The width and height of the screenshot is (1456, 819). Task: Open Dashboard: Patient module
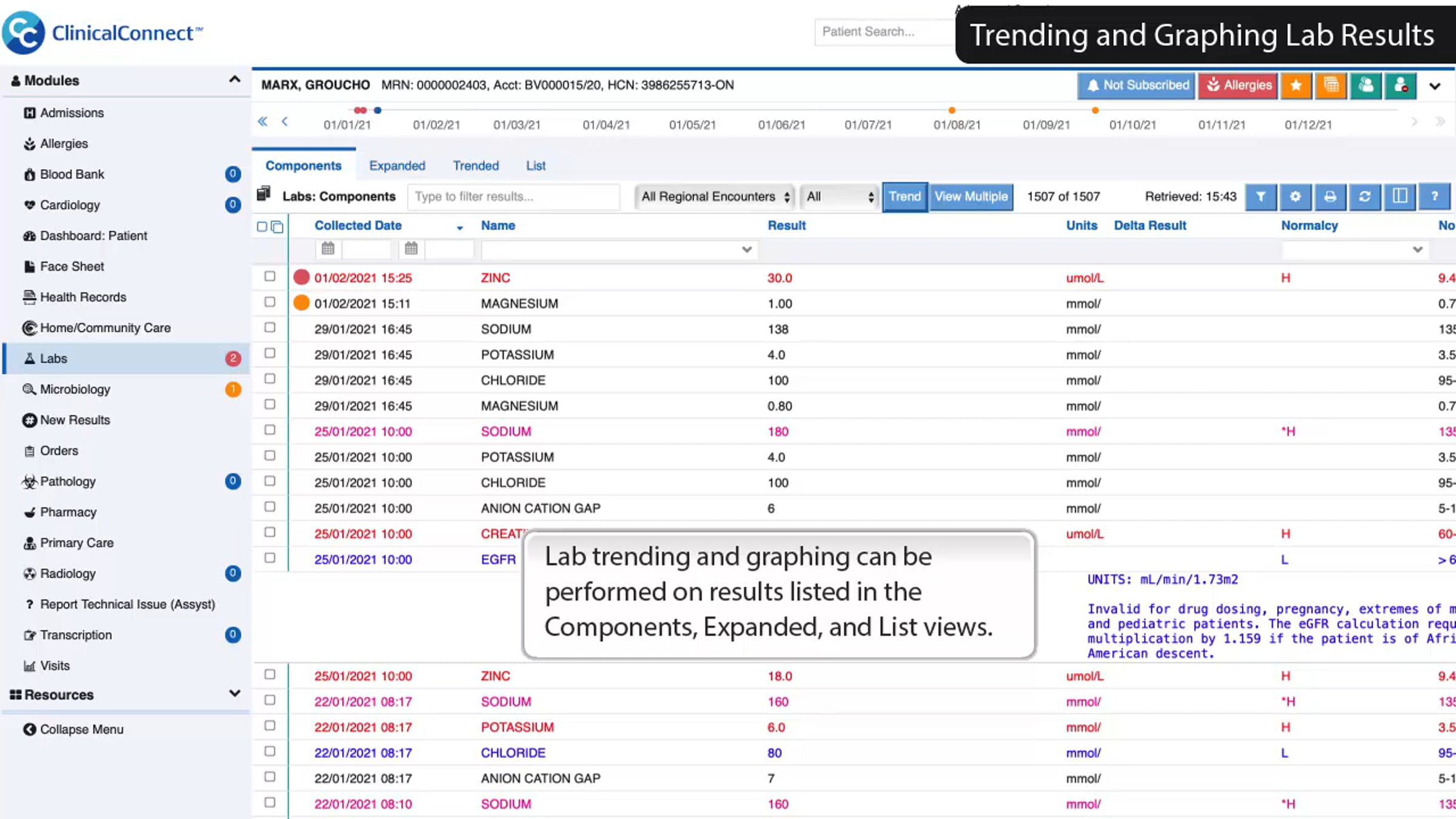(93, 235)
